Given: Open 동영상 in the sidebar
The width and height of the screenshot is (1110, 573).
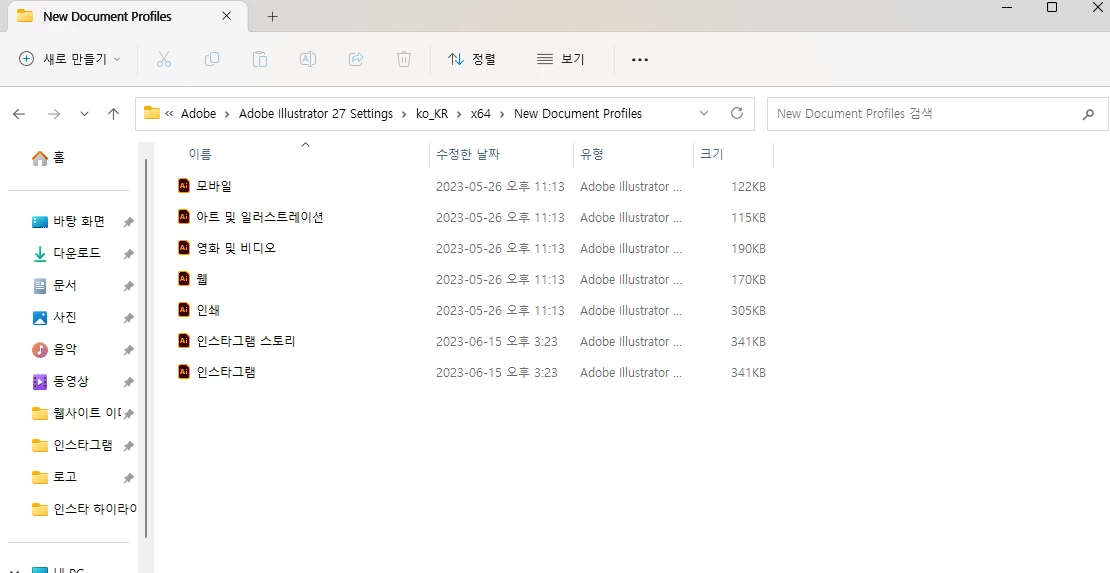Looking at the screenshot, I should tap(61, 381).
